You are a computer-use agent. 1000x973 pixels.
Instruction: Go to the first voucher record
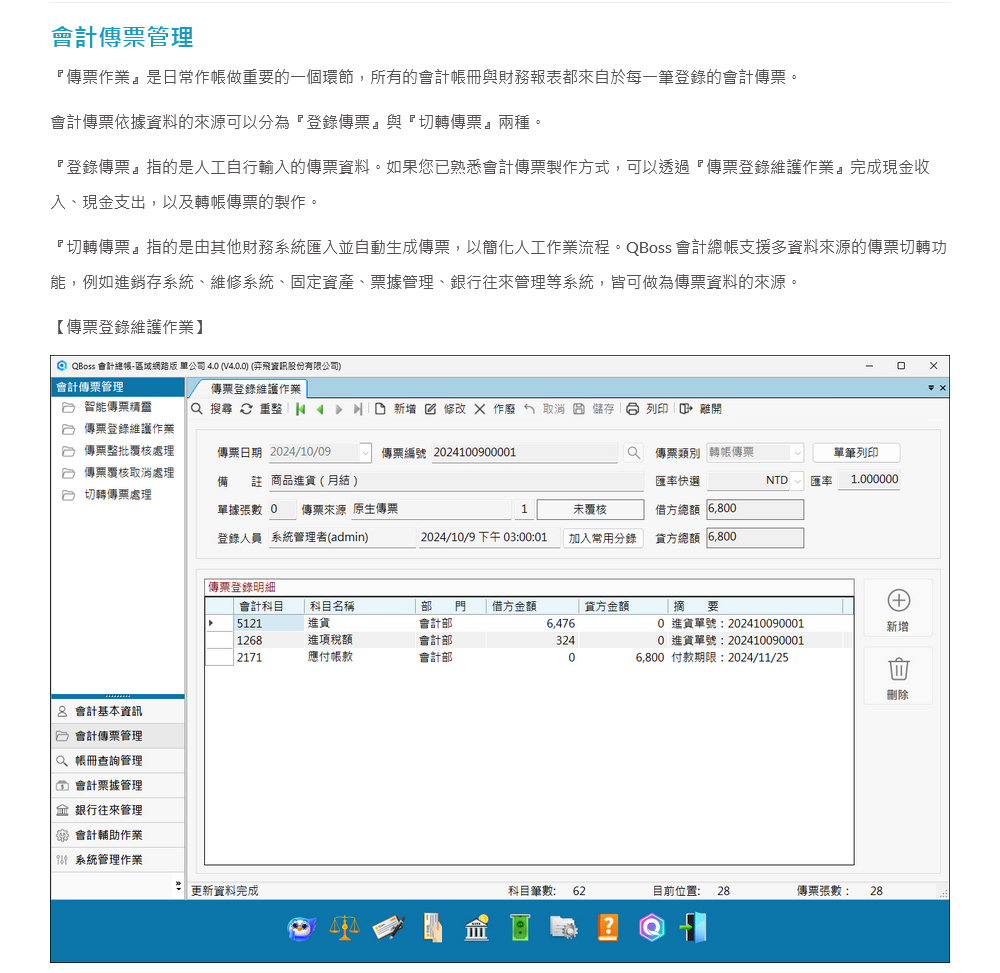click(x=300, y=409)
